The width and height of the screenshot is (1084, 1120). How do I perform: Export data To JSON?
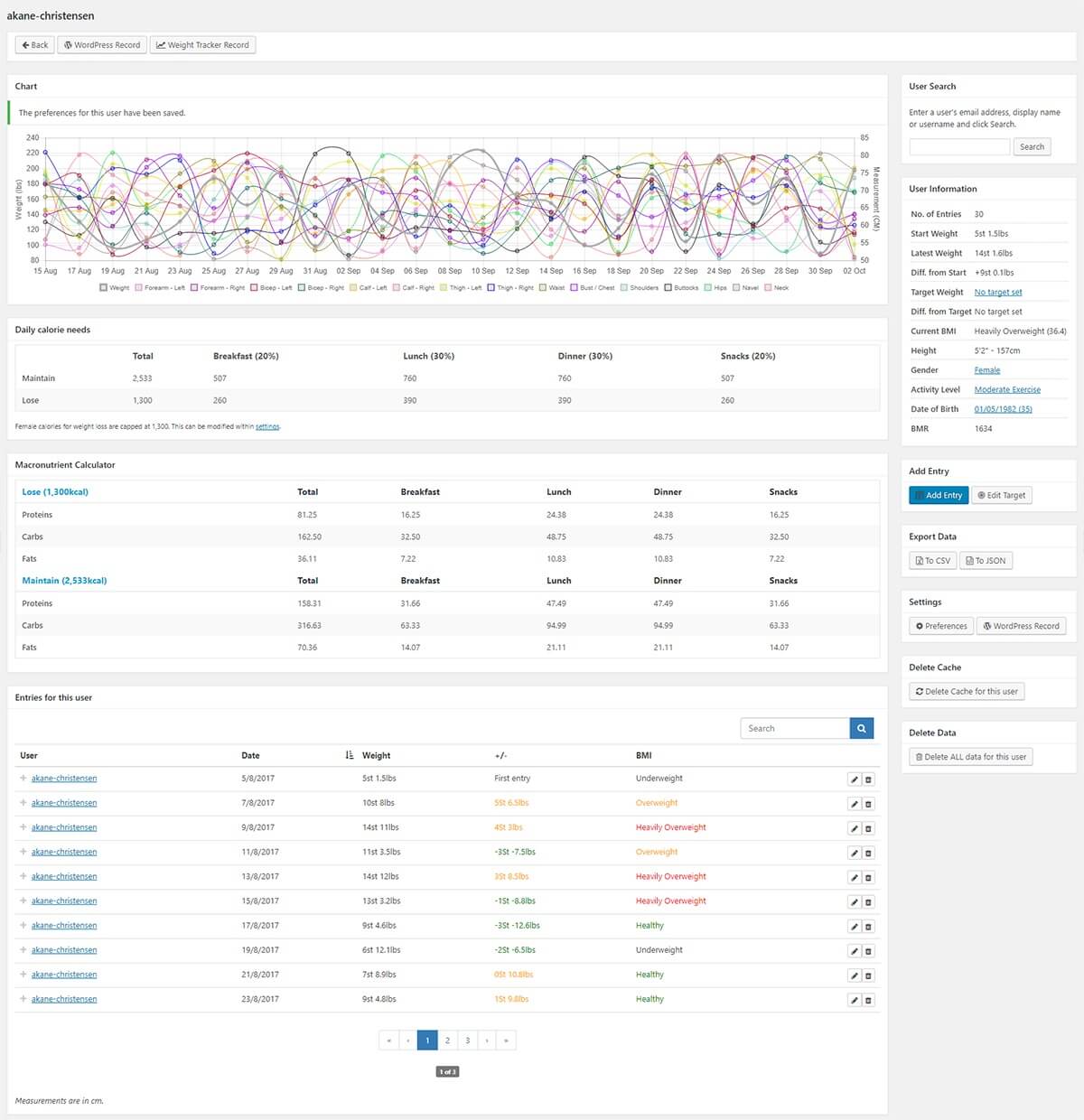(x=986, y=561)
